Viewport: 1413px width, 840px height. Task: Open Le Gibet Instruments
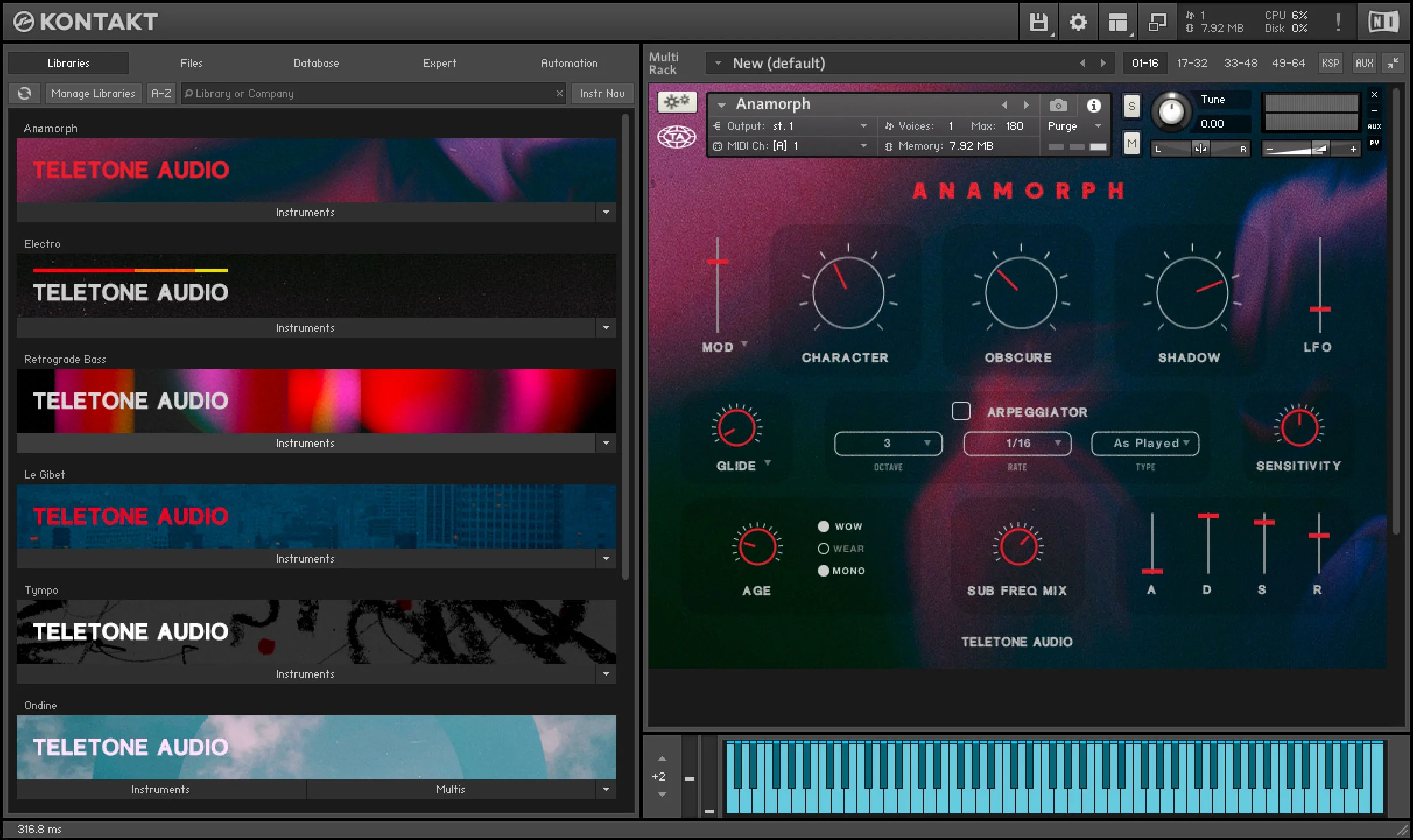pyautogui.click(x=305, y=558)
